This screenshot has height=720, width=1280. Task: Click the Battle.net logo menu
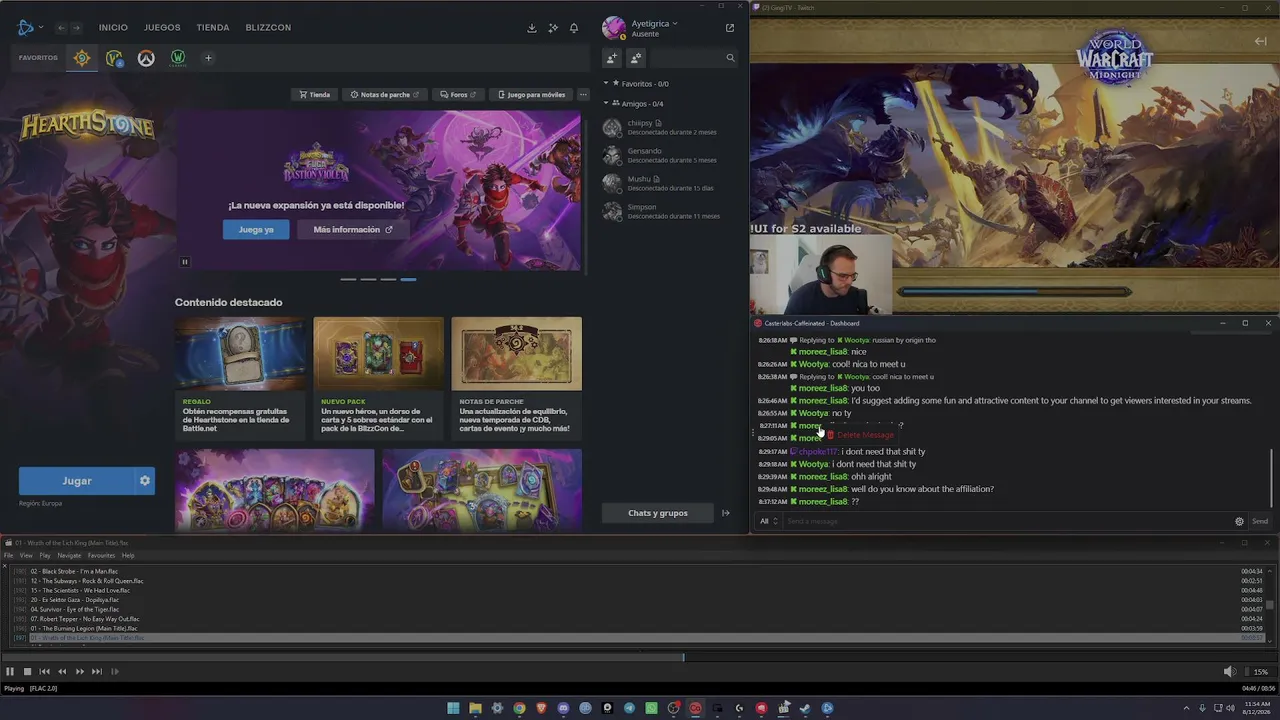[29, 27]
